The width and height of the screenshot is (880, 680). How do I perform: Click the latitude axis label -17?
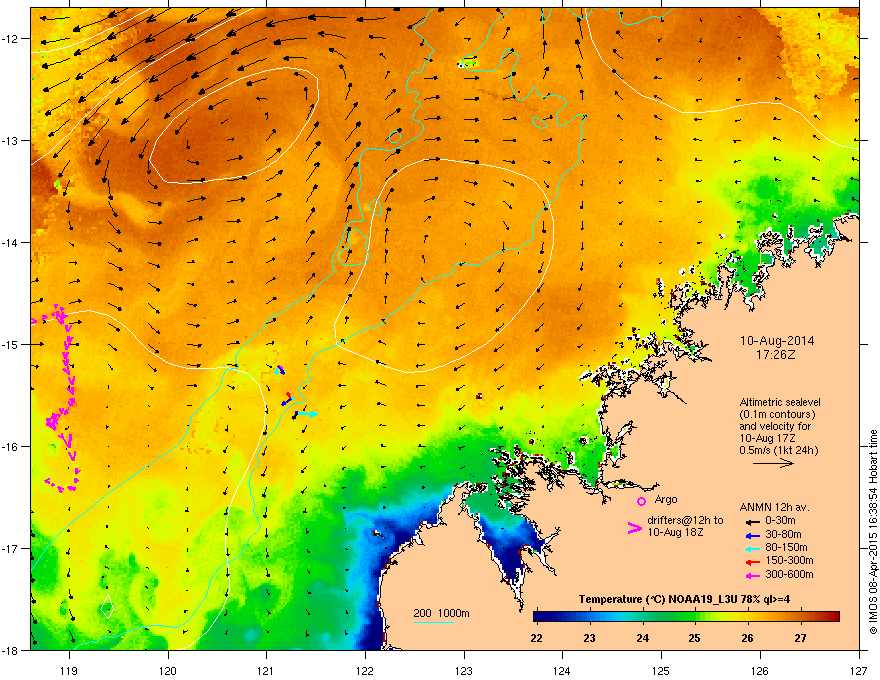[x=11, y=549]
